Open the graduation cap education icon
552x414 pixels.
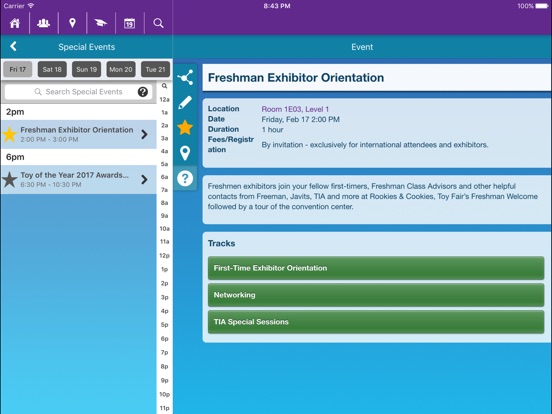pyautogui.click(x=101, y=23)
